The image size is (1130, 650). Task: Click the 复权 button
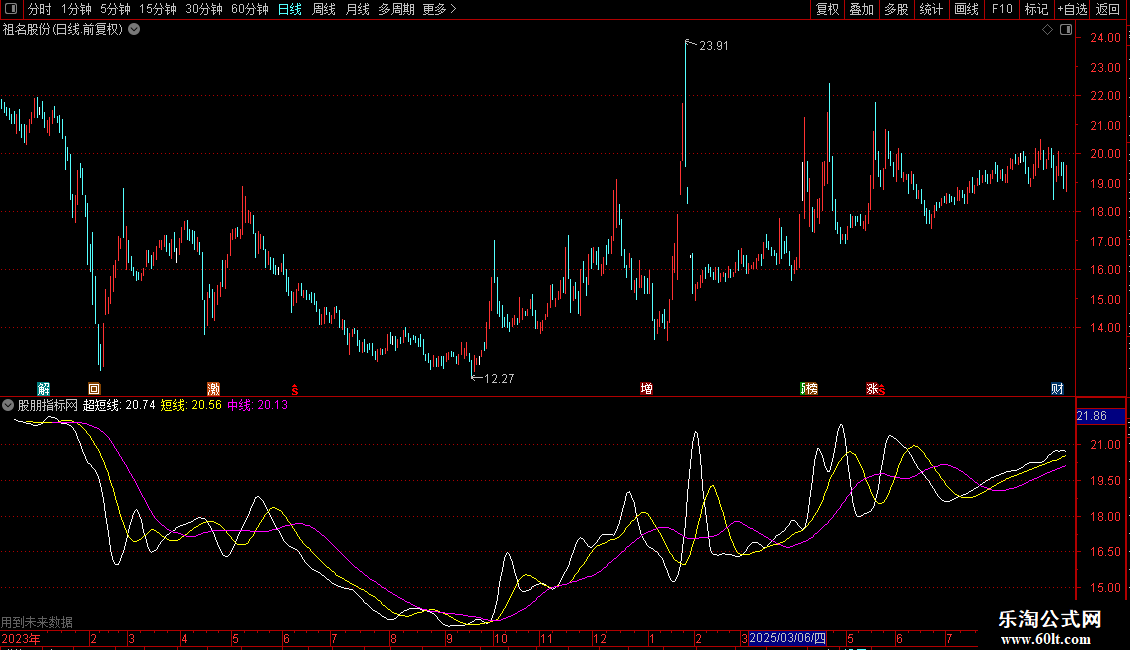827,9
